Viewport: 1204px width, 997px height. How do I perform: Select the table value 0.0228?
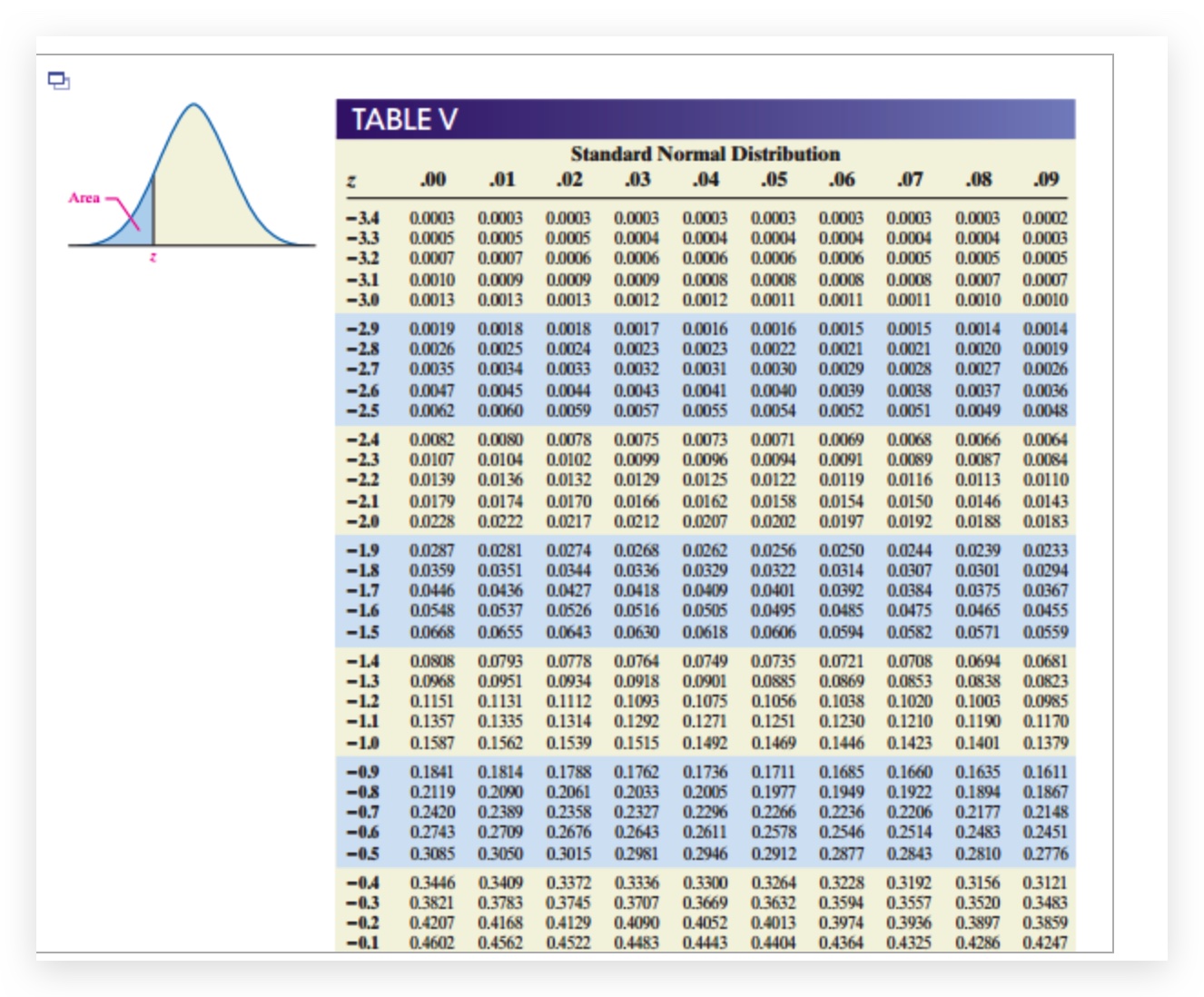(x=430, y=518)
